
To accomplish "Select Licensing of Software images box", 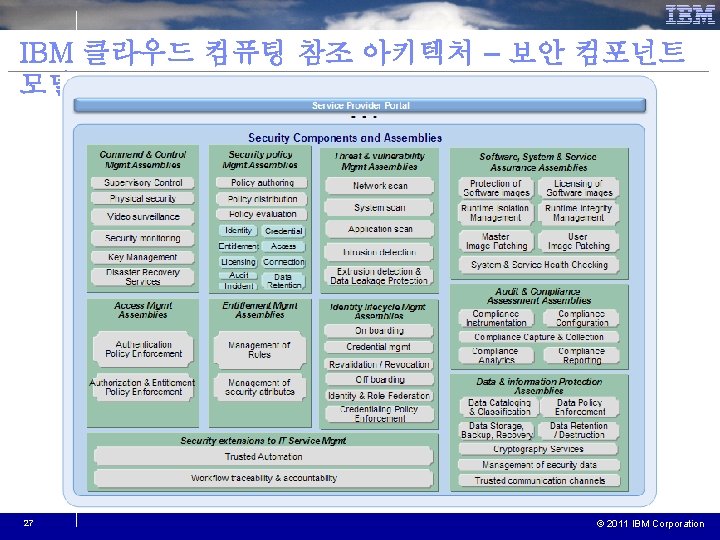I will coord(579,188).
